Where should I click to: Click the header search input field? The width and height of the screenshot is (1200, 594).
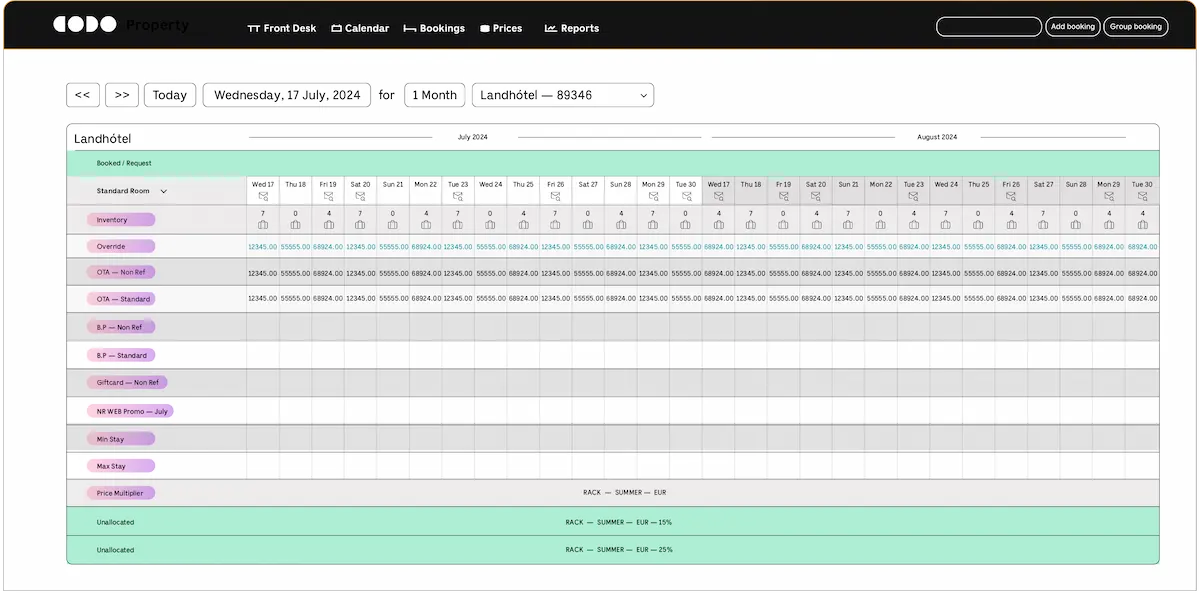coord(988,27)
